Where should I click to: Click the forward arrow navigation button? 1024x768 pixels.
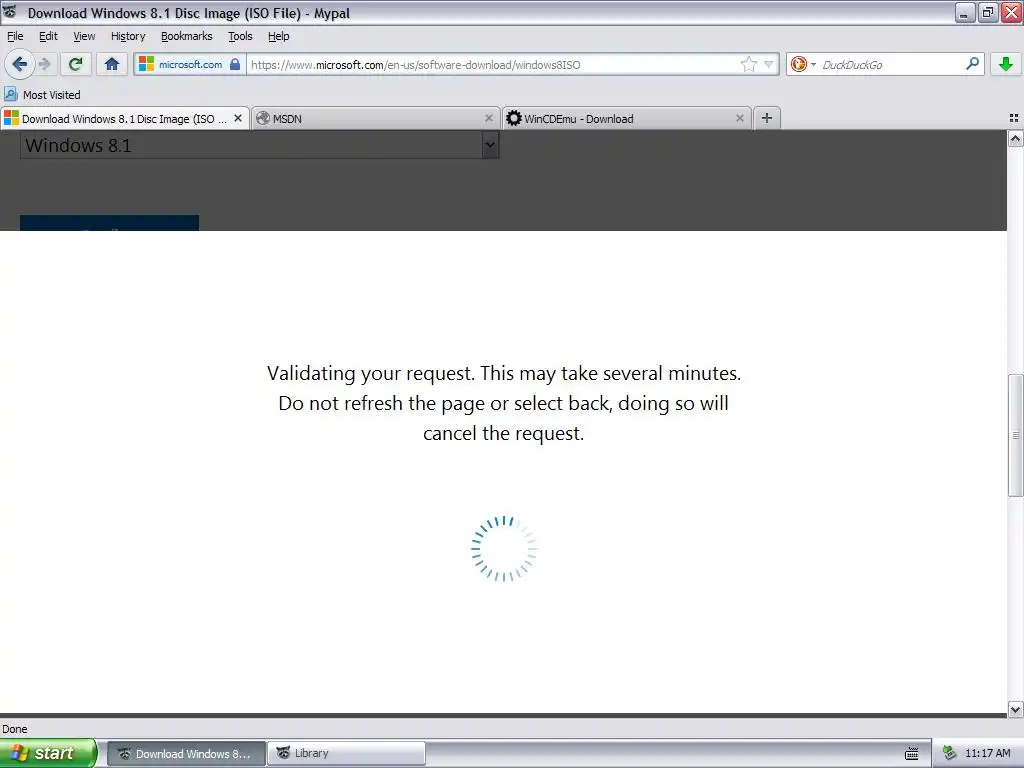point(44,64)
